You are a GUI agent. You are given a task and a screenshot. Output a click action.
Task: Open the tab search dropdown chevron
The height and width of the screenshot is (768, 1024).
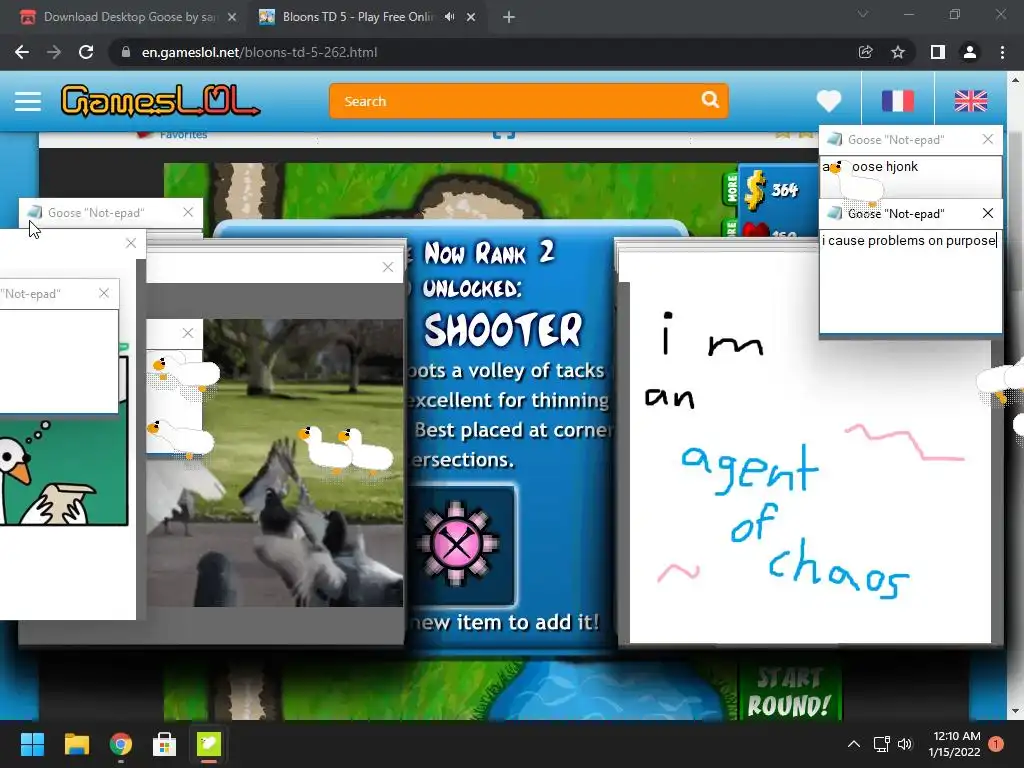[863, 14]
